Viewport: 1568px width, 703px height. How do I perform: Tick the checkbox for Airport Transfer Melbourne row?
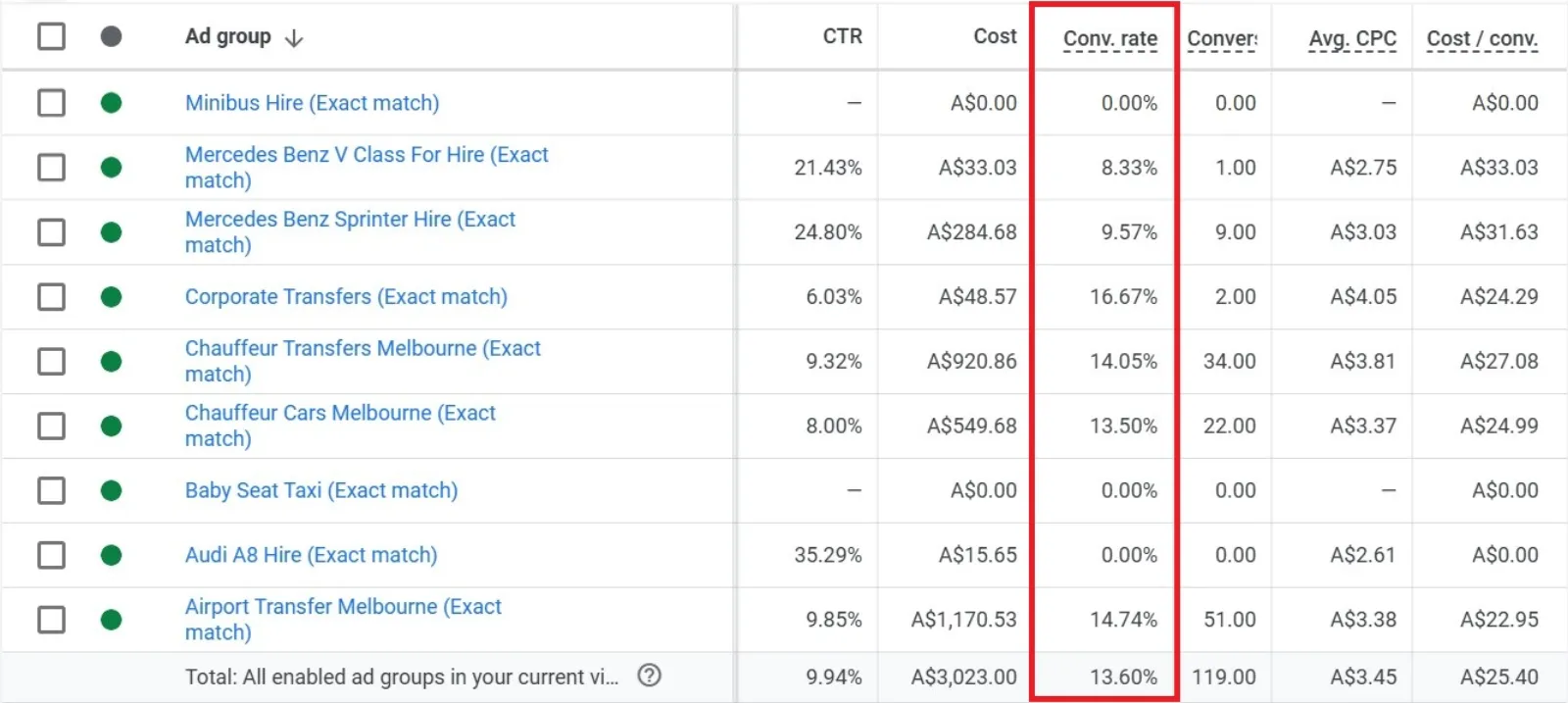[x=51, y=620]
